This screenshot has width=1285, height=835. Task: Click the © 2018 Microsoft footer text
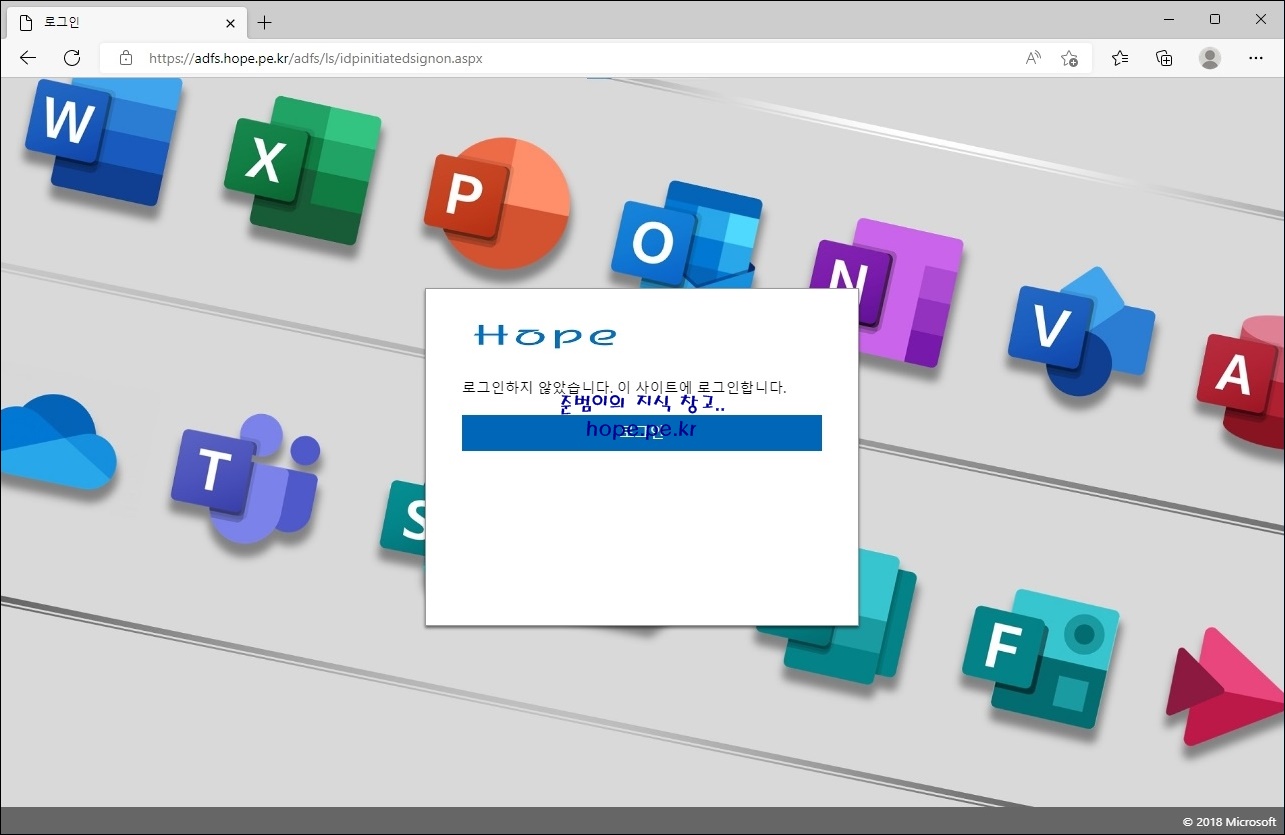[1229, 822]
